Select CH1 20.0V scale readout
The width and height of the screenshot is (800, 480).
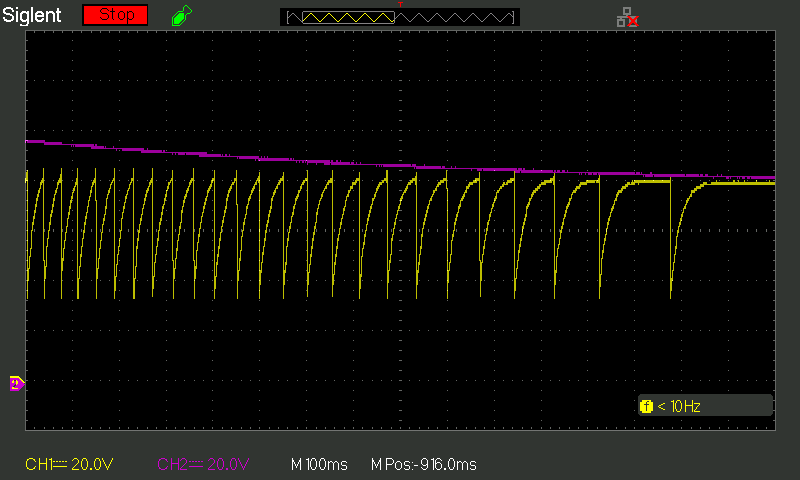71,464
